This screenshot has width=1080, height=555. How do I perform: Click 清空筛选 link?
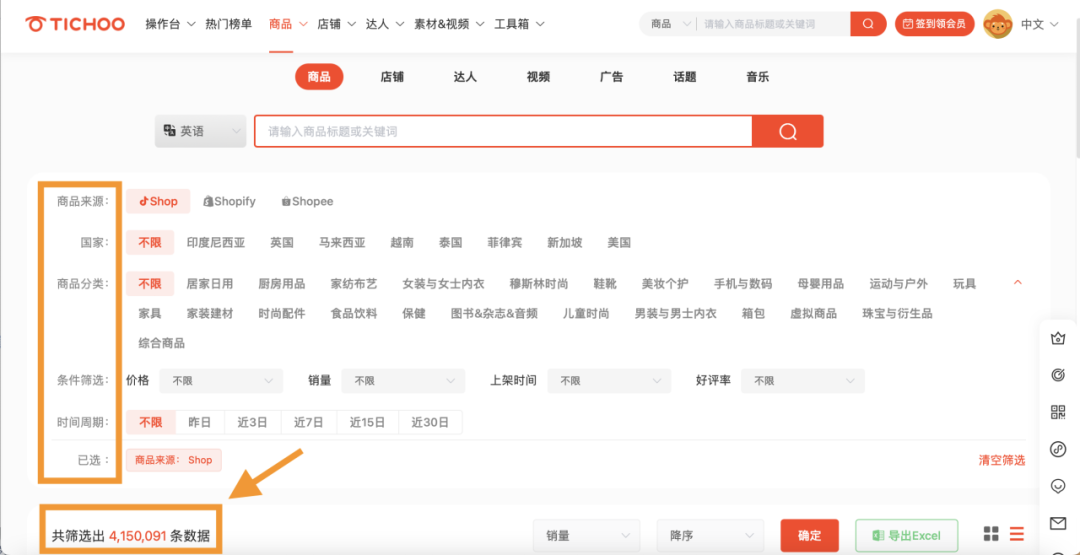point(1001,460)
